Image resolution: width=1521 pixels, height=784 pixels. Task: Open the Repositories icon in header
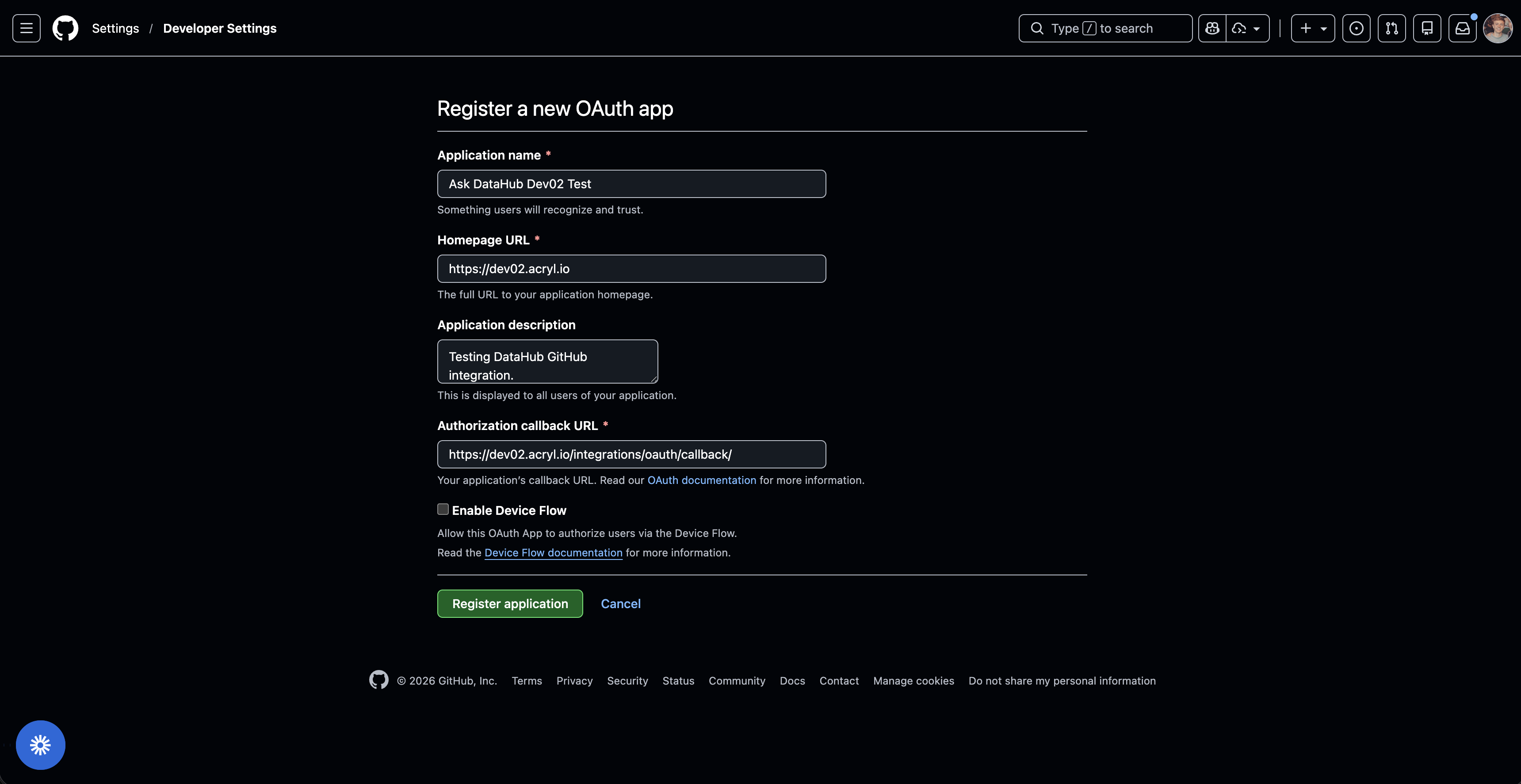pos(1427,28)
